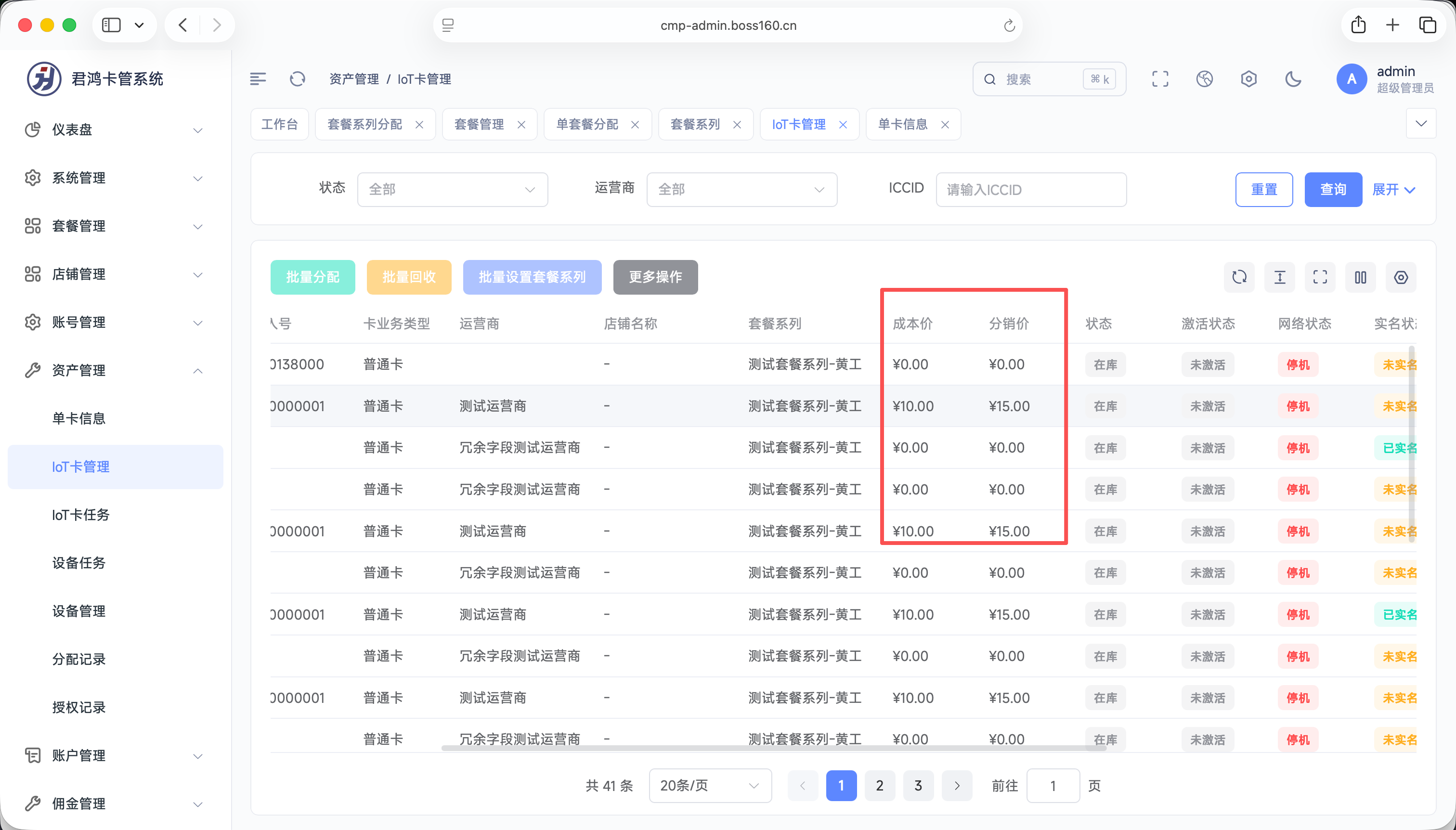Toggle Safari sidebar button
The width and height of the screenshot is (1456, 830).
click(112, 25)
